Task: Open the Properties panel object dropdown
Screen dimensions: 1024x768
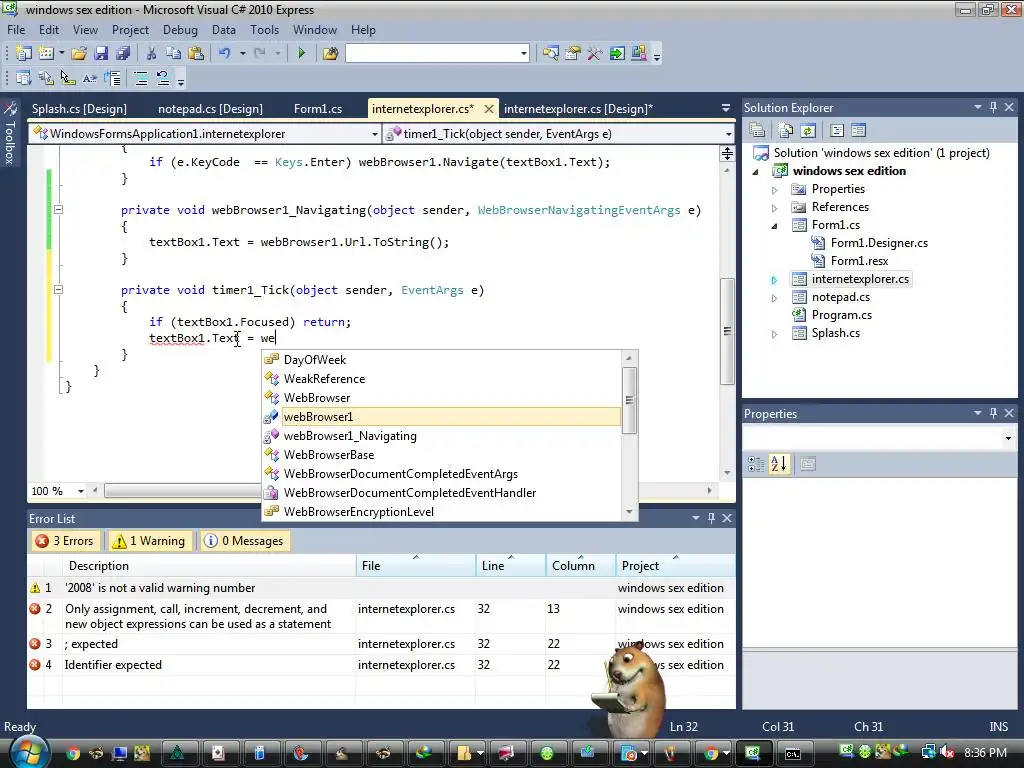Action: click(1008, 439)
